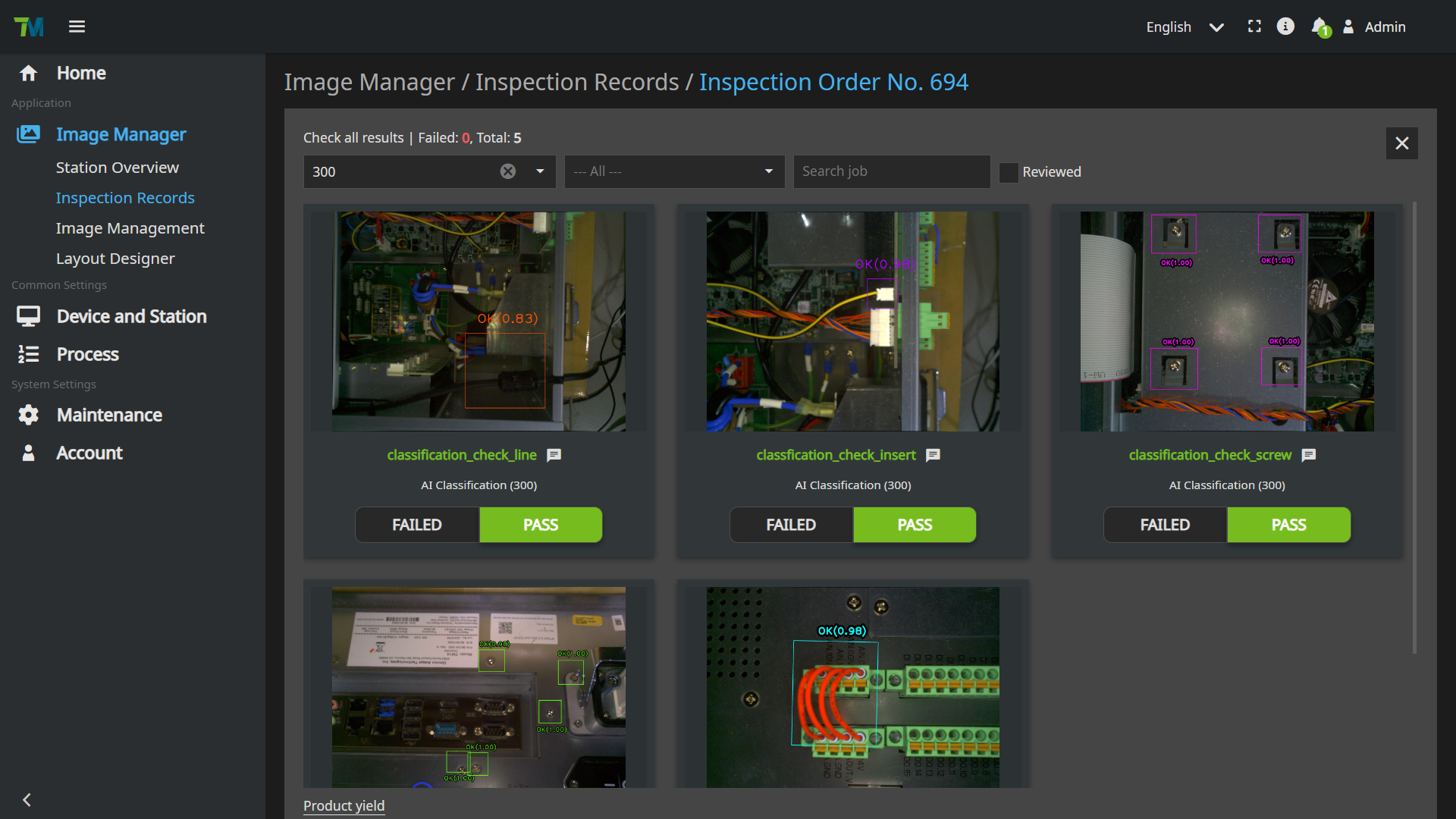Open the notifications bell icon
Viewport: 1456px width, 819px height.
point(1319,27)
